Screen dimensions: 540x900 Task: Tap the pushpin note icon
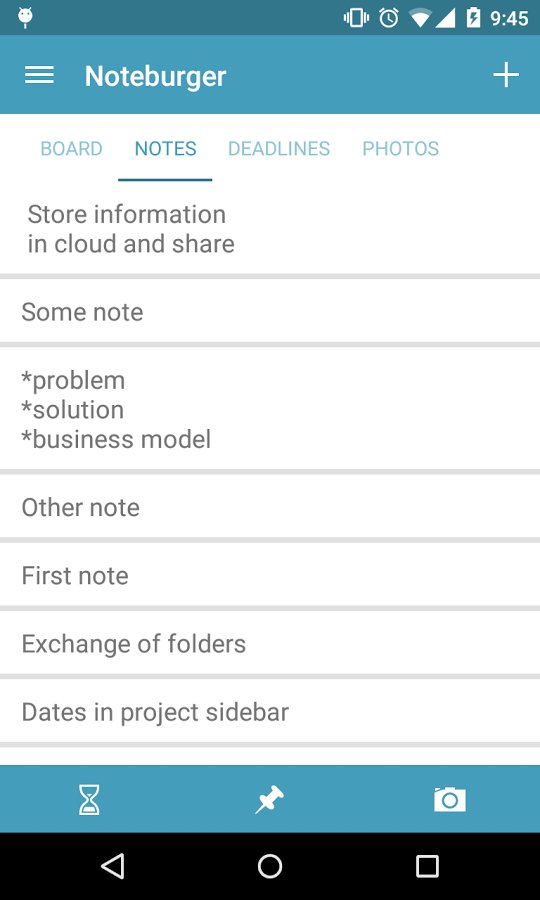(x=270, y=799)
